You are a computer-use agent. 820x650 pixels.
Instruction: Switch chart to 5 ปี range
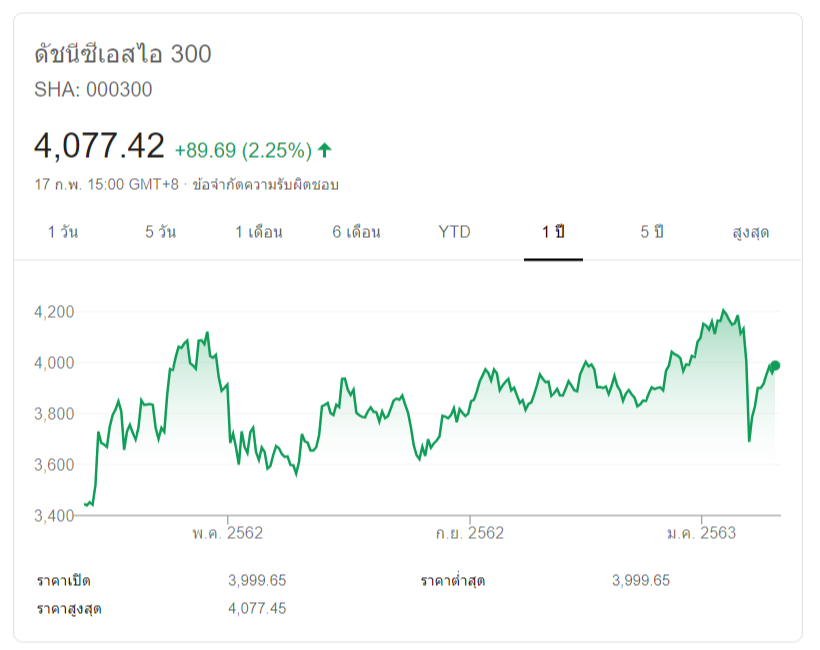(652, 232)
